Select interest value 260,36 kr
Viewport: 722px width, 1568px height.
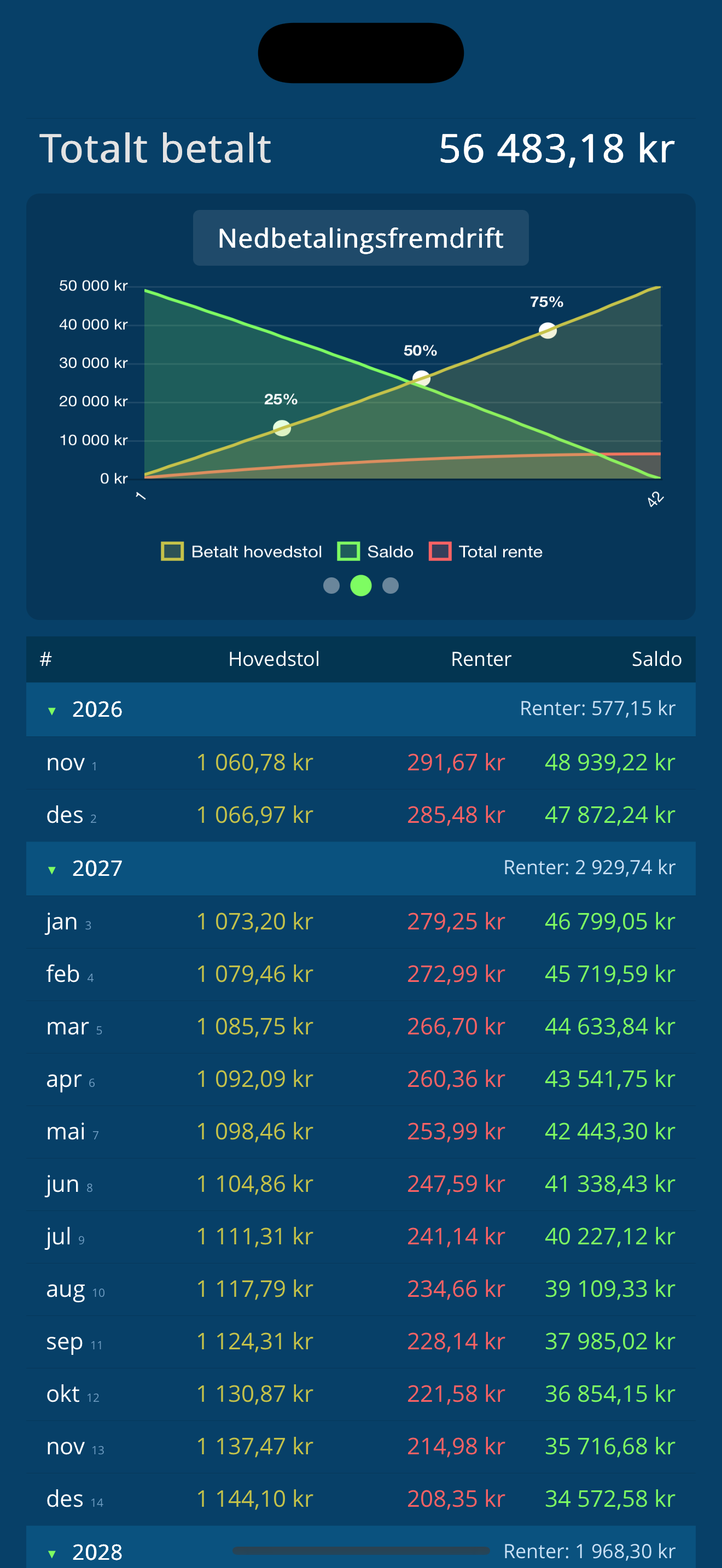[456, 1079]
